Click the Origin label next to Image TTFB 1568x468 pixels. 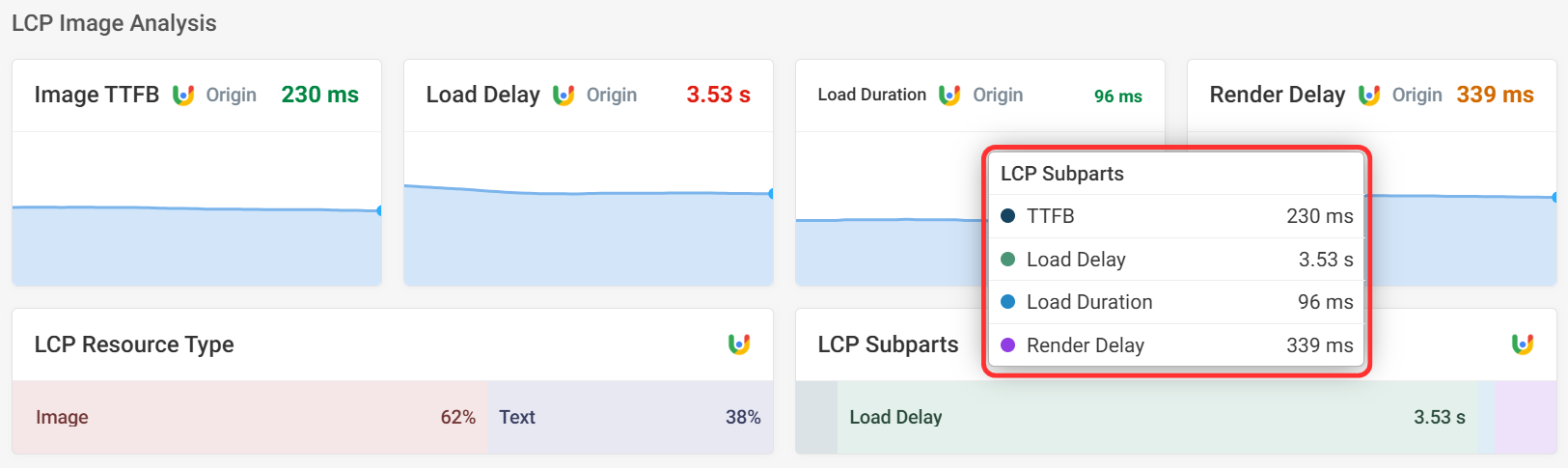click(x=232, y=95)
